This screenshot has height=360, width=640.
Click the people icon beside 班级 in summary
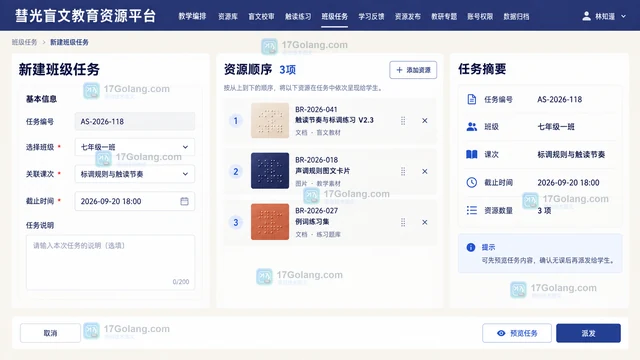pyautogui.click(x=471, y=127)
